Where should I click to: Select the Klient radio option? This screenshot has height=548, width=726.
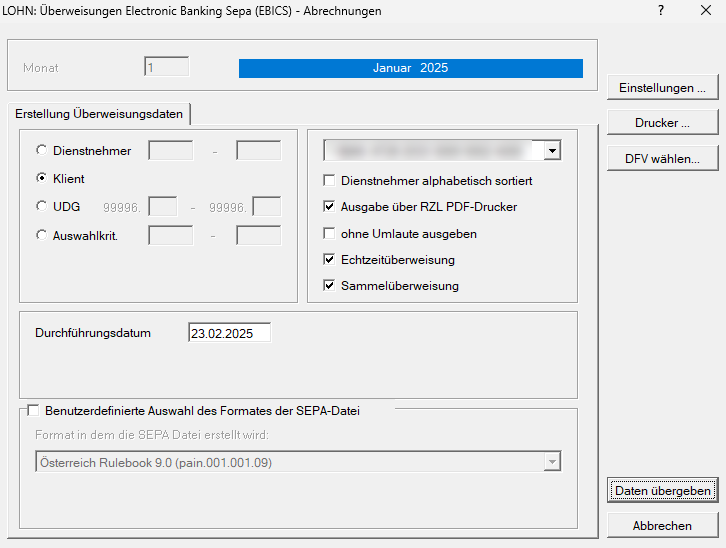(42, 179)
